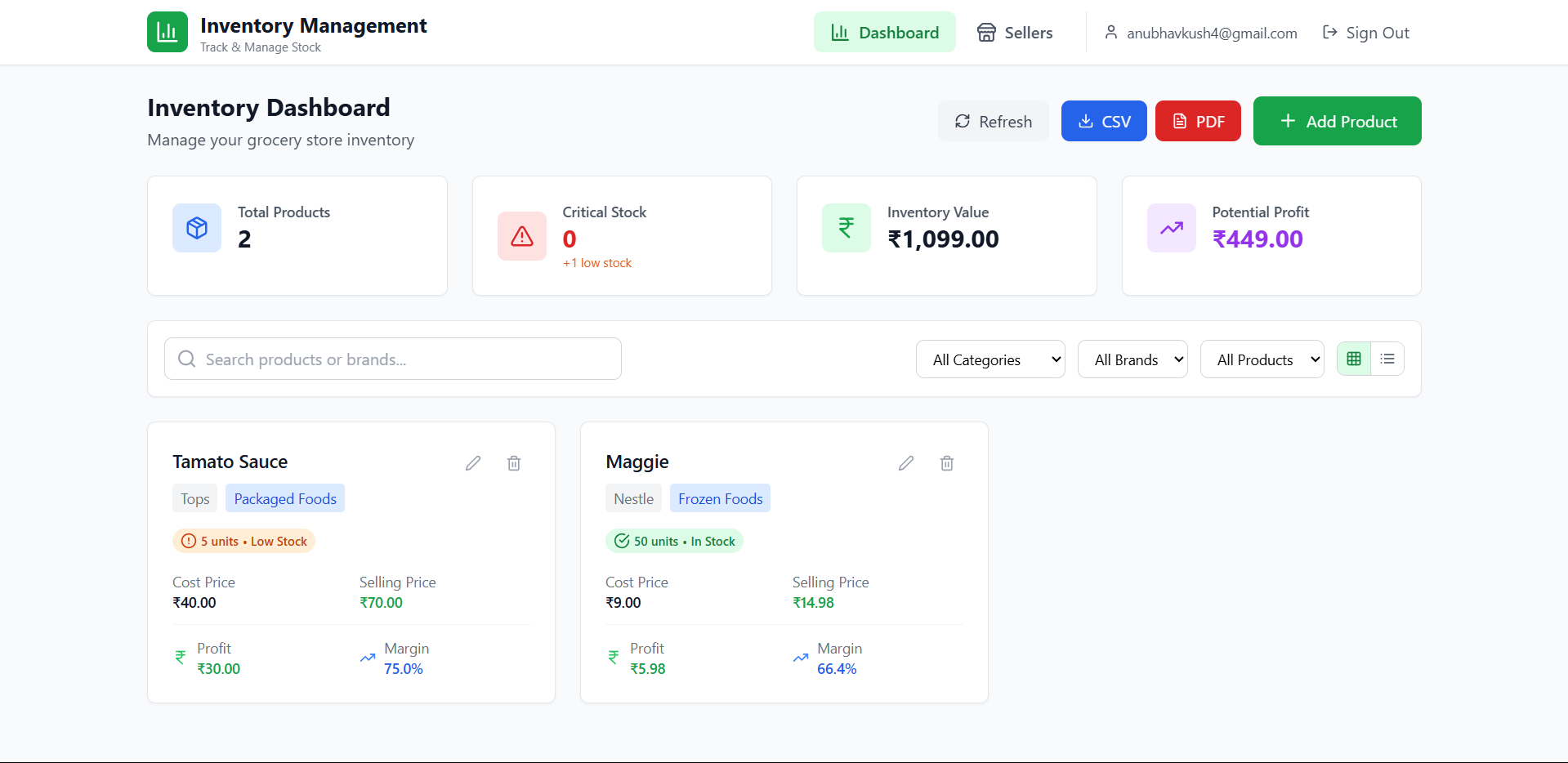Switch to grid view layout
Image resolution: width=1568 pixels, height=763 pixels.
tap(1354, 359)
